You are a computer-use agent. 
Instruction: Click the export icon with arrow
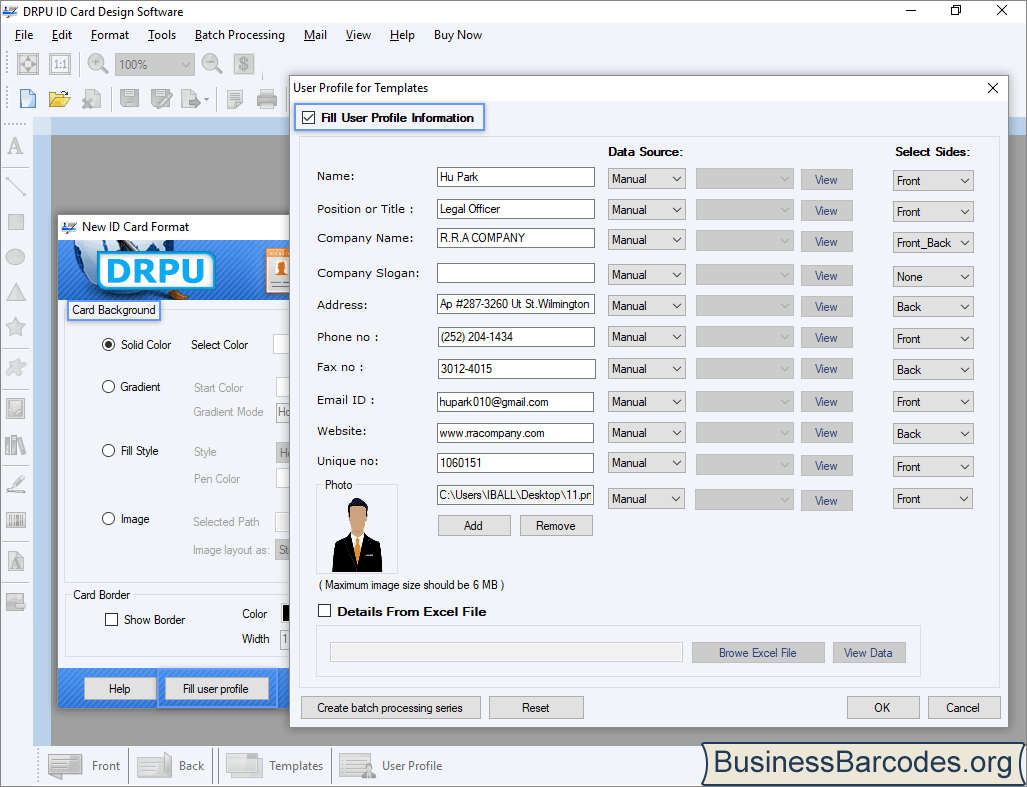tap(195, 99)
